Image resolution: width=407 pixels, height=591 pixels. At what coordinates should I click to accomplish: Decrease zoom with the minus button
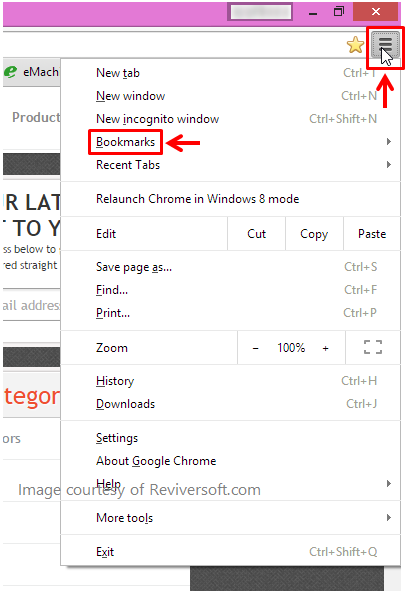(x=256, y=348)
